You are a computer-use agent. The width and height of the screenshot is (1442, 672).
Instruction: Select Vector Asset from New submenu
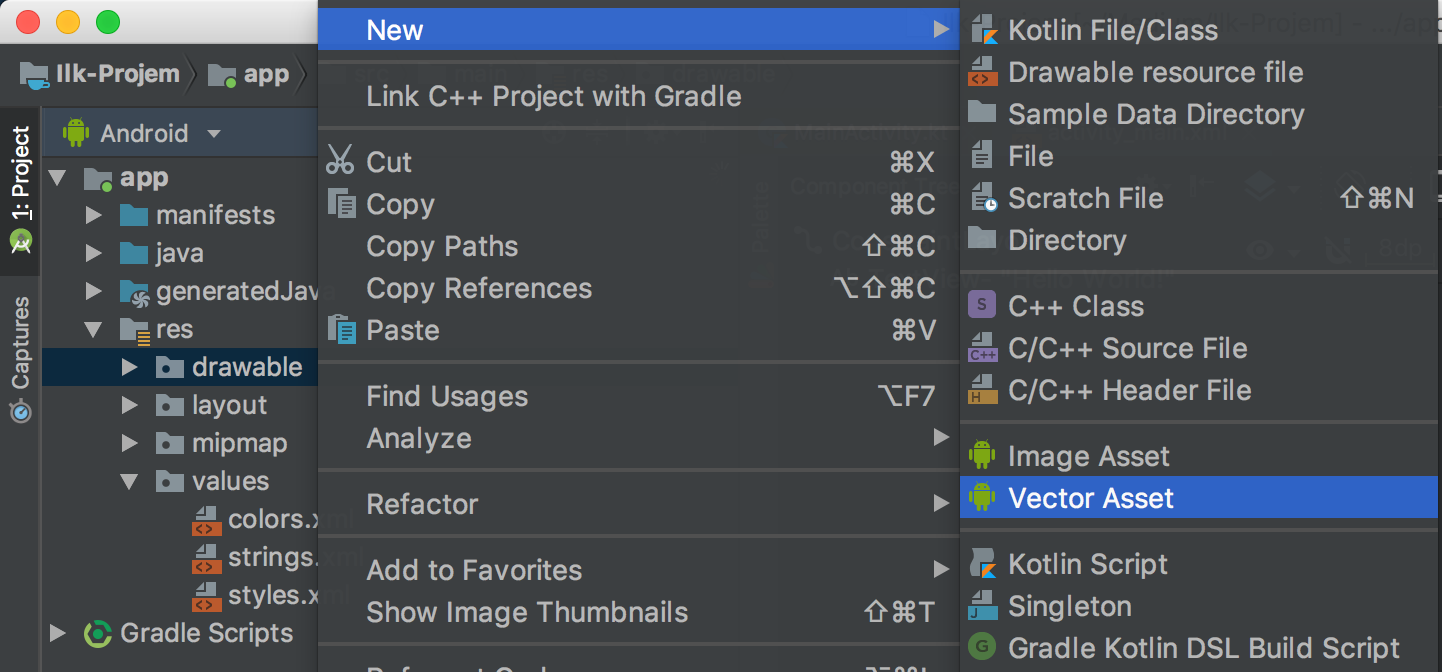click(x=1199, y=498)
